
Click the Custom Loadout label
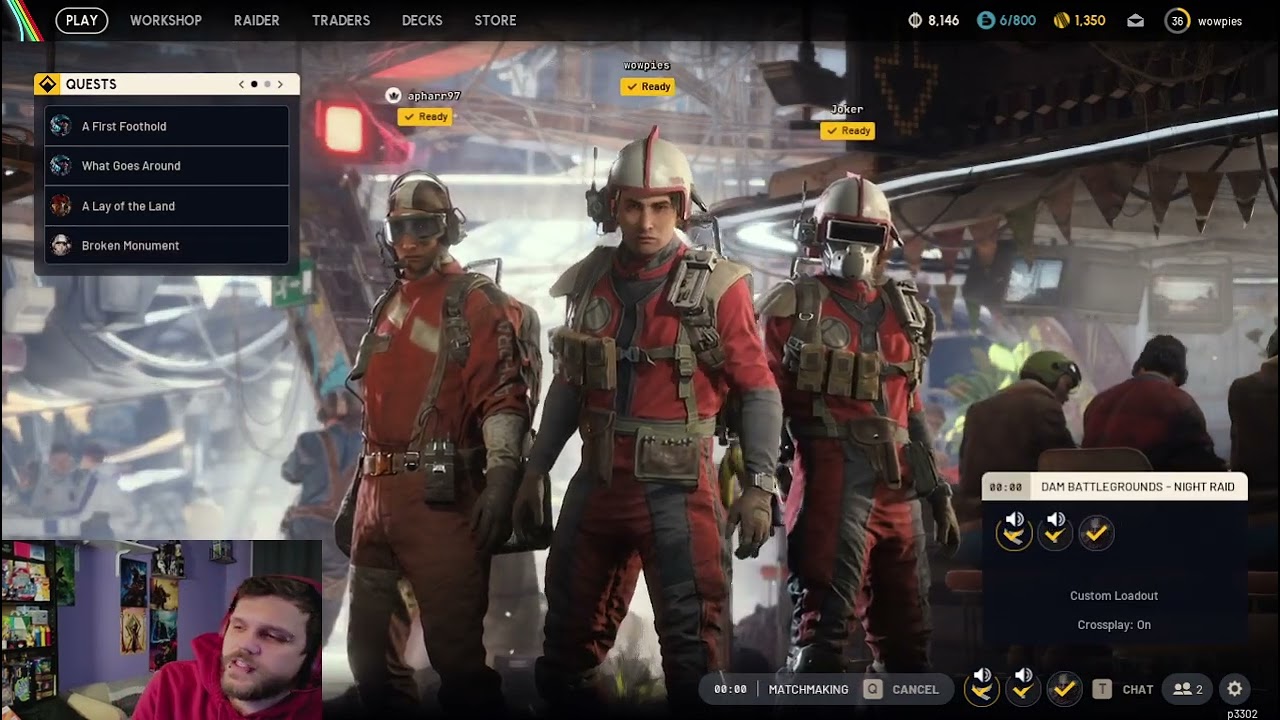pos(1114,596)
